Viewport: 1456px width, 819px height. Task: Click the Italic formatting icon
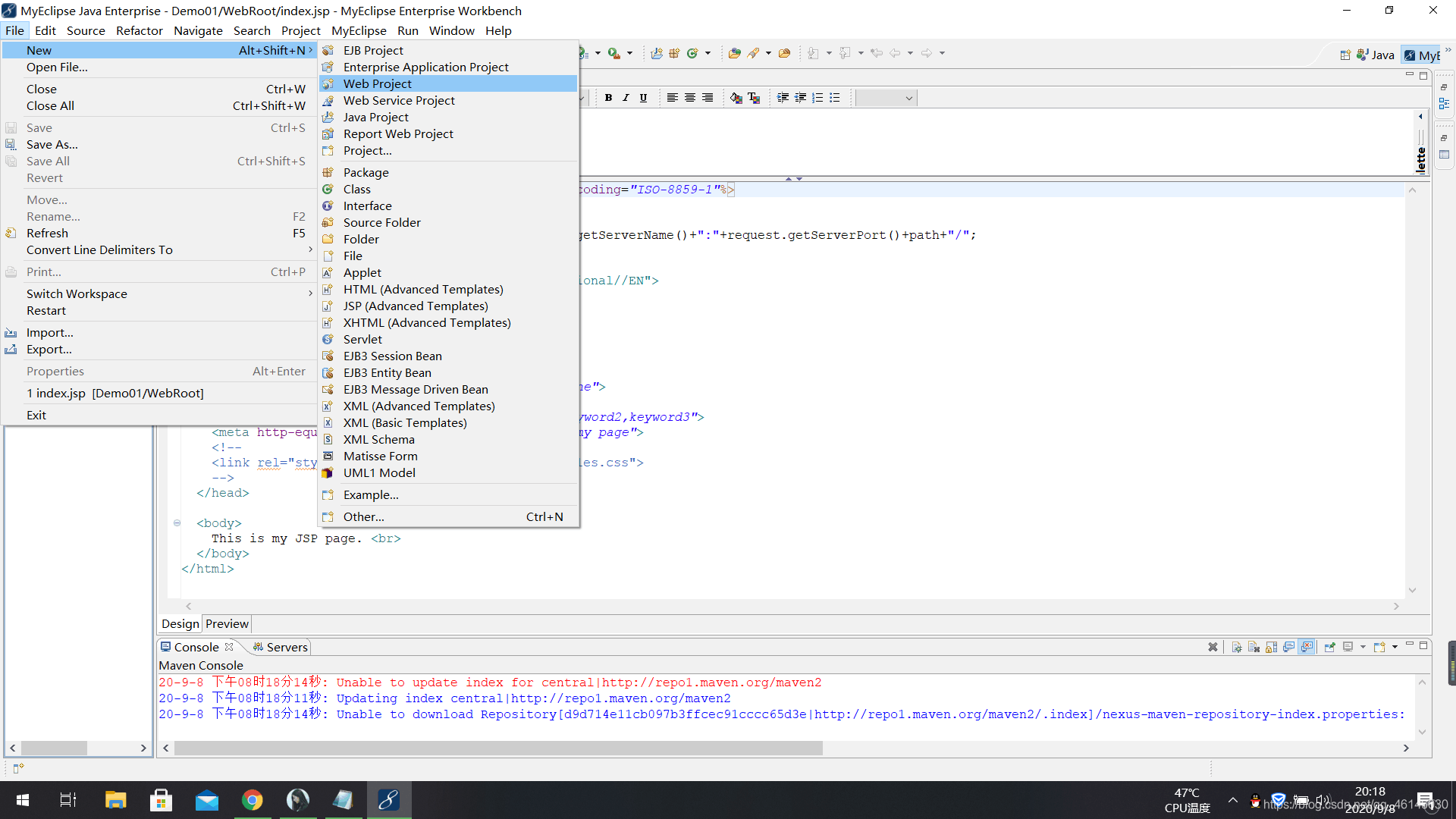click(x=626, y=98)
